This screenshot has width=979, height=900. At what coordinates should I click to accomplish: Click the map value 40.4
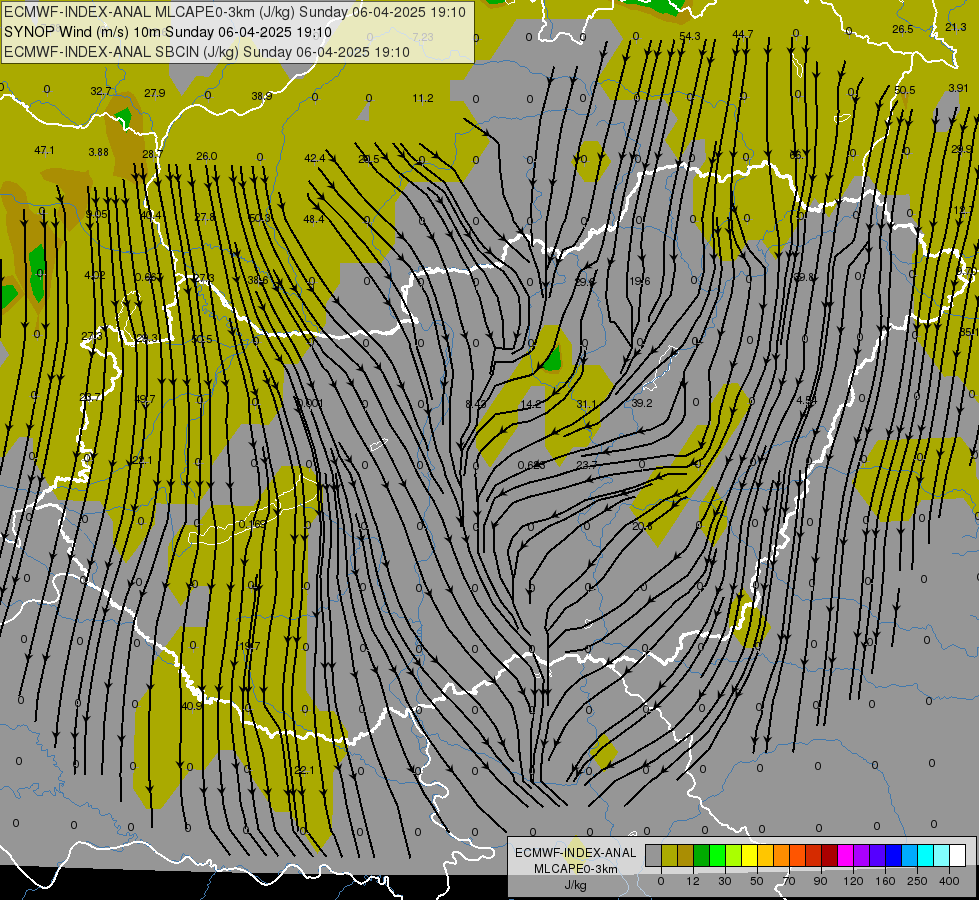150,215
